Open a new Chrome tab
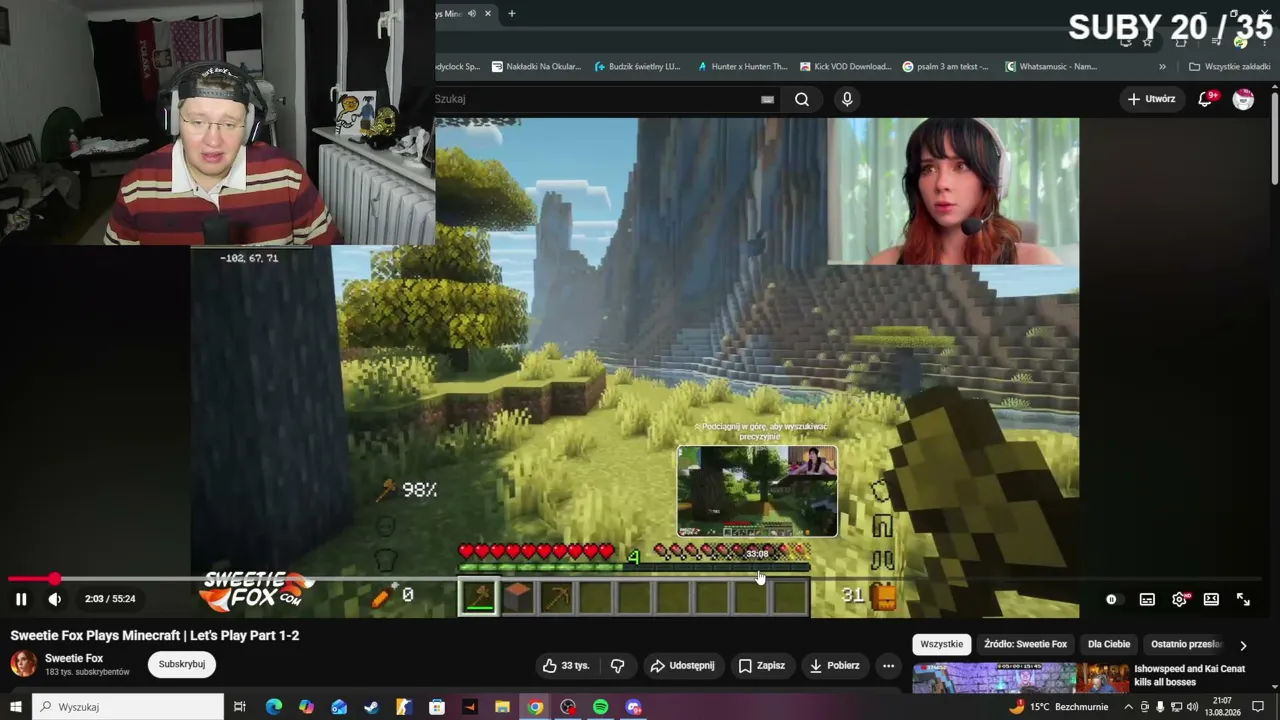This screenshot has height=720, width=1280. click(511, 14)
